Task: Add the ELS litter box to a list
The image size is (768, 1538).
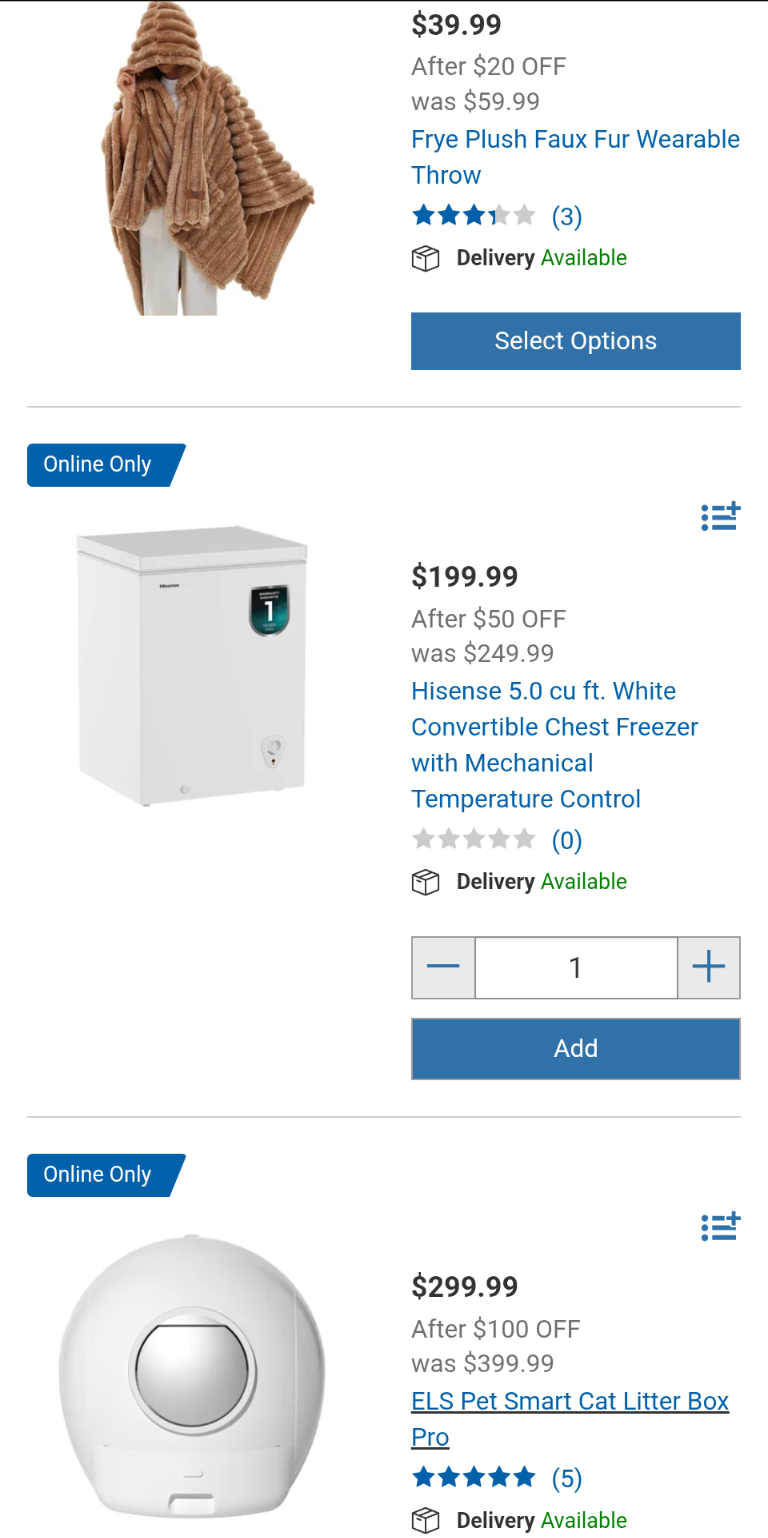Action: click(x=720, y=1226)
